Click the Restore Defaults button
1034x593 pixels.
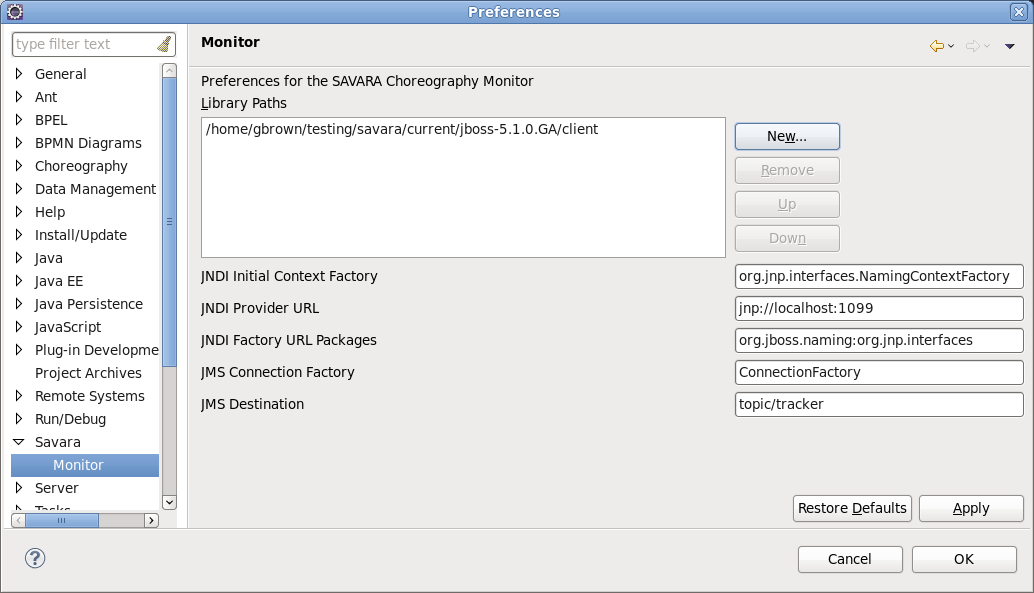pos(852,508)
